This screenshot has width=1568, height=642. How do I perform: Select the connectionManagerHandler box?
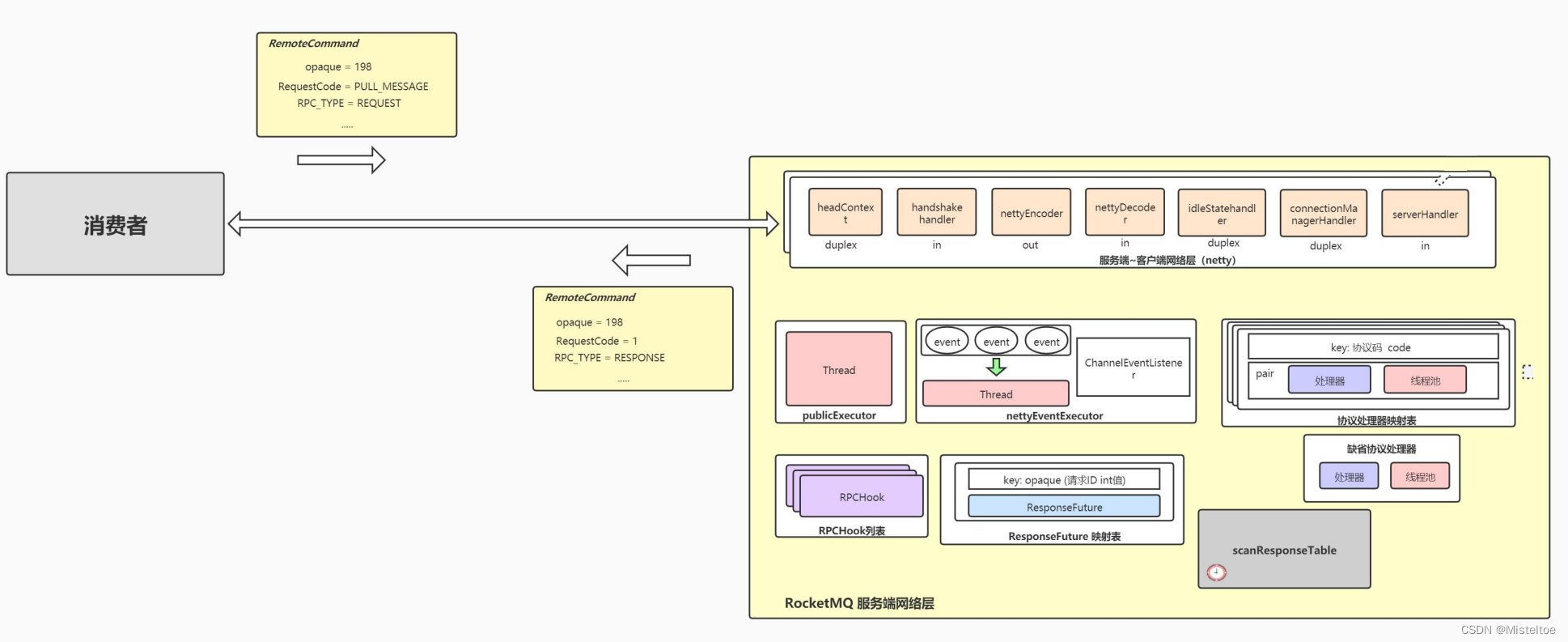1324,214
